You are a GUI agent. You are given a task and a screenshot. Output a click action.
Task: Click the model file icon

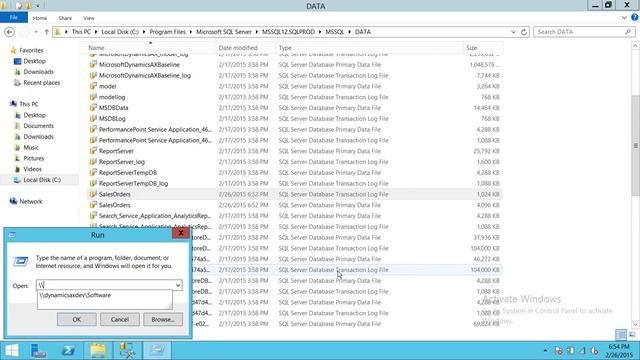click(93, 86)
